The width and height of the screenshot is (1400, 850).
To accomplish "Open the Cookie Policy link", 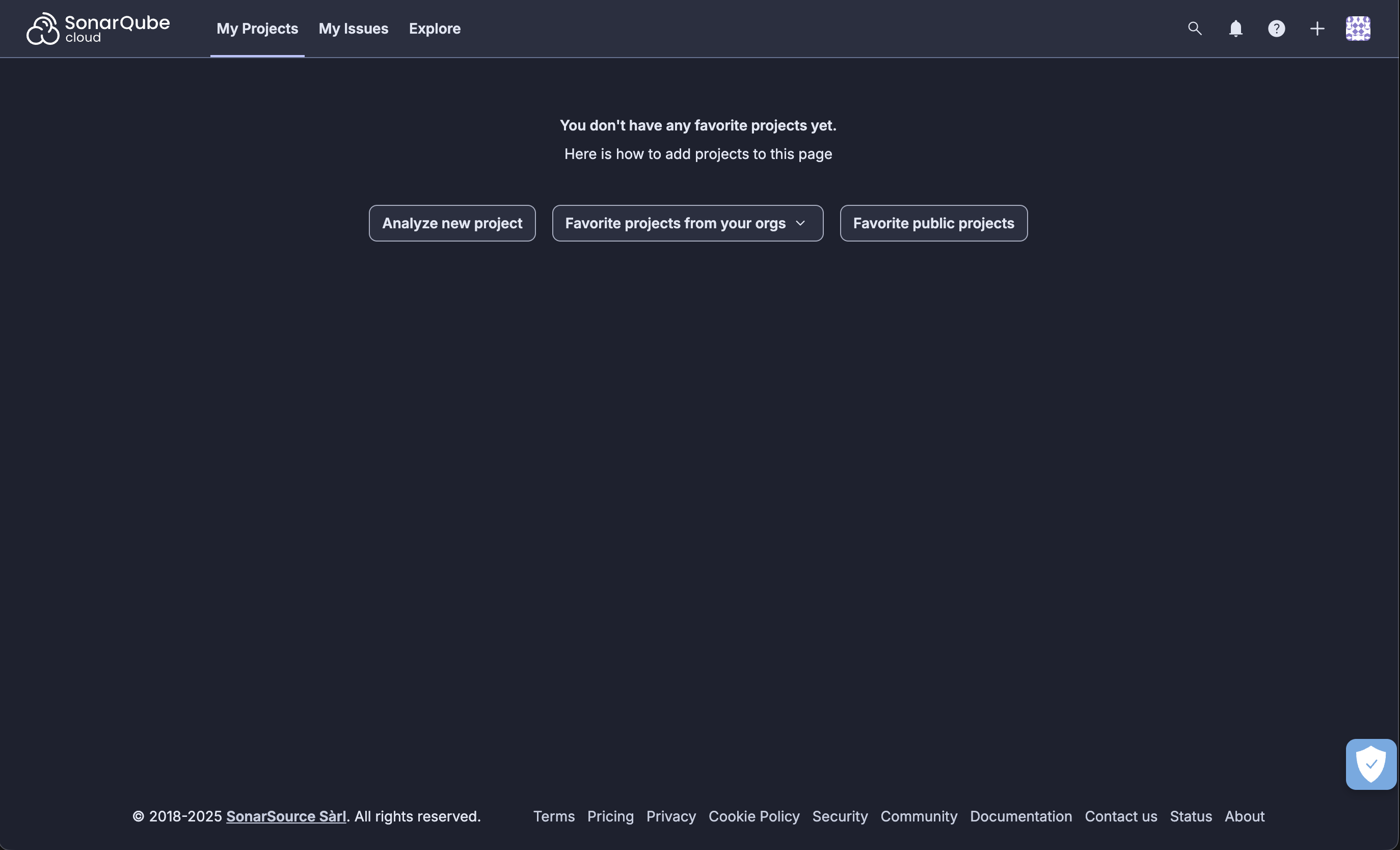I will (753, 816).
